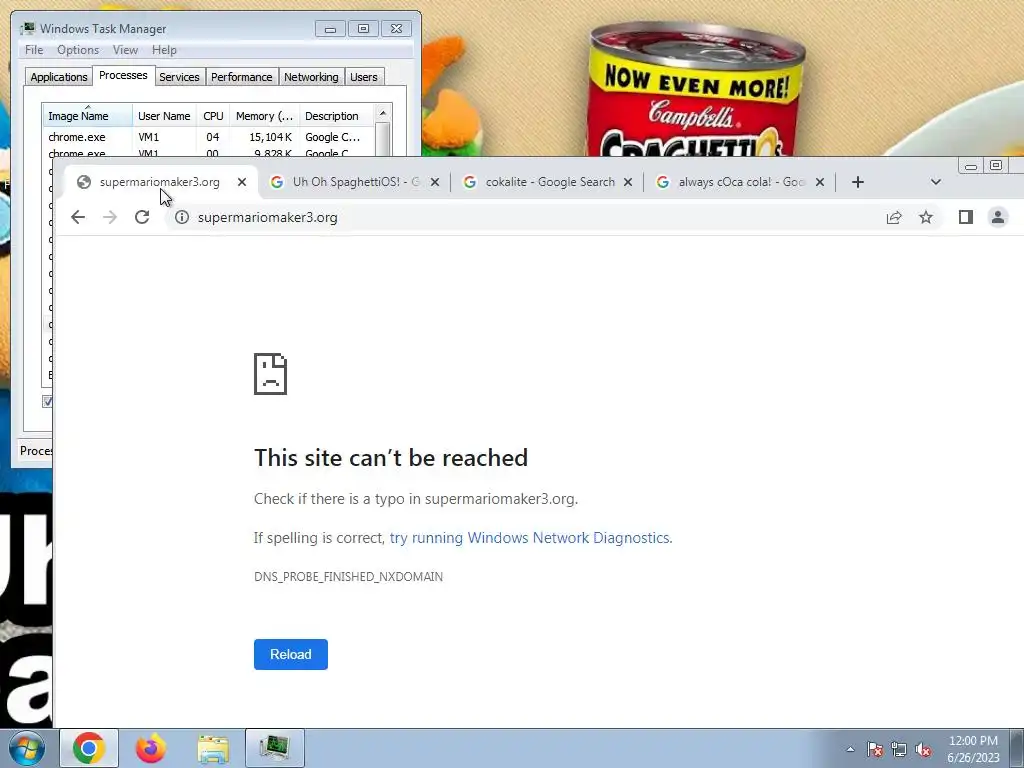The width and height of the screenshot is (1024, 768).
Task: Sort processes by User Name column
Action: (x=164, y=116)
